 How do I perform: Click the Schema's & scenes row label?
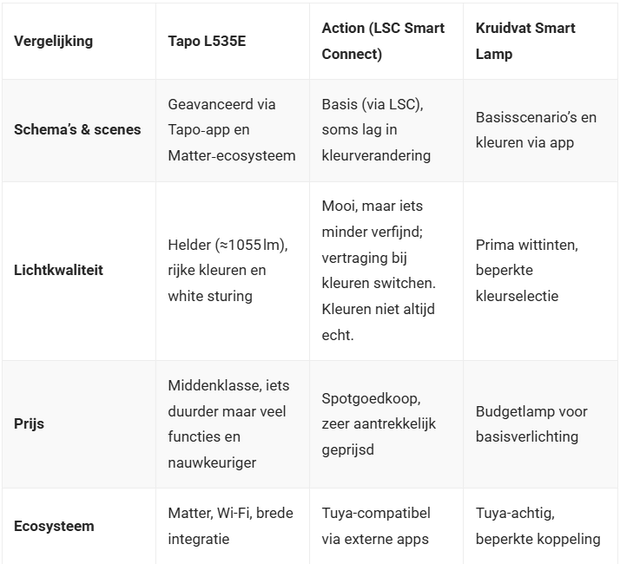tap(77, 130)
